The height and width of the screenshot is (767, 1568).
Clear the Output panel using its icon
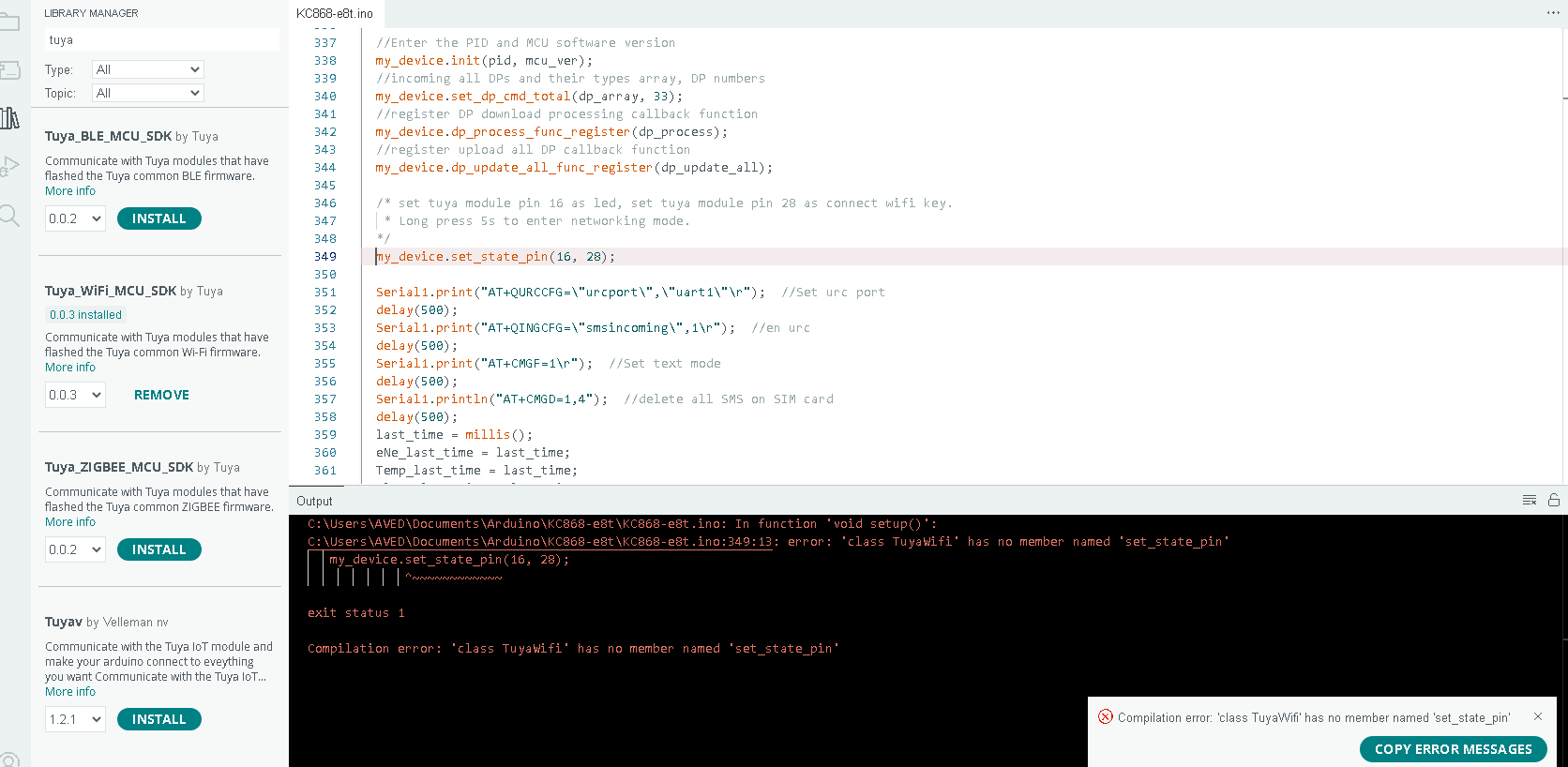(1530, 501)
